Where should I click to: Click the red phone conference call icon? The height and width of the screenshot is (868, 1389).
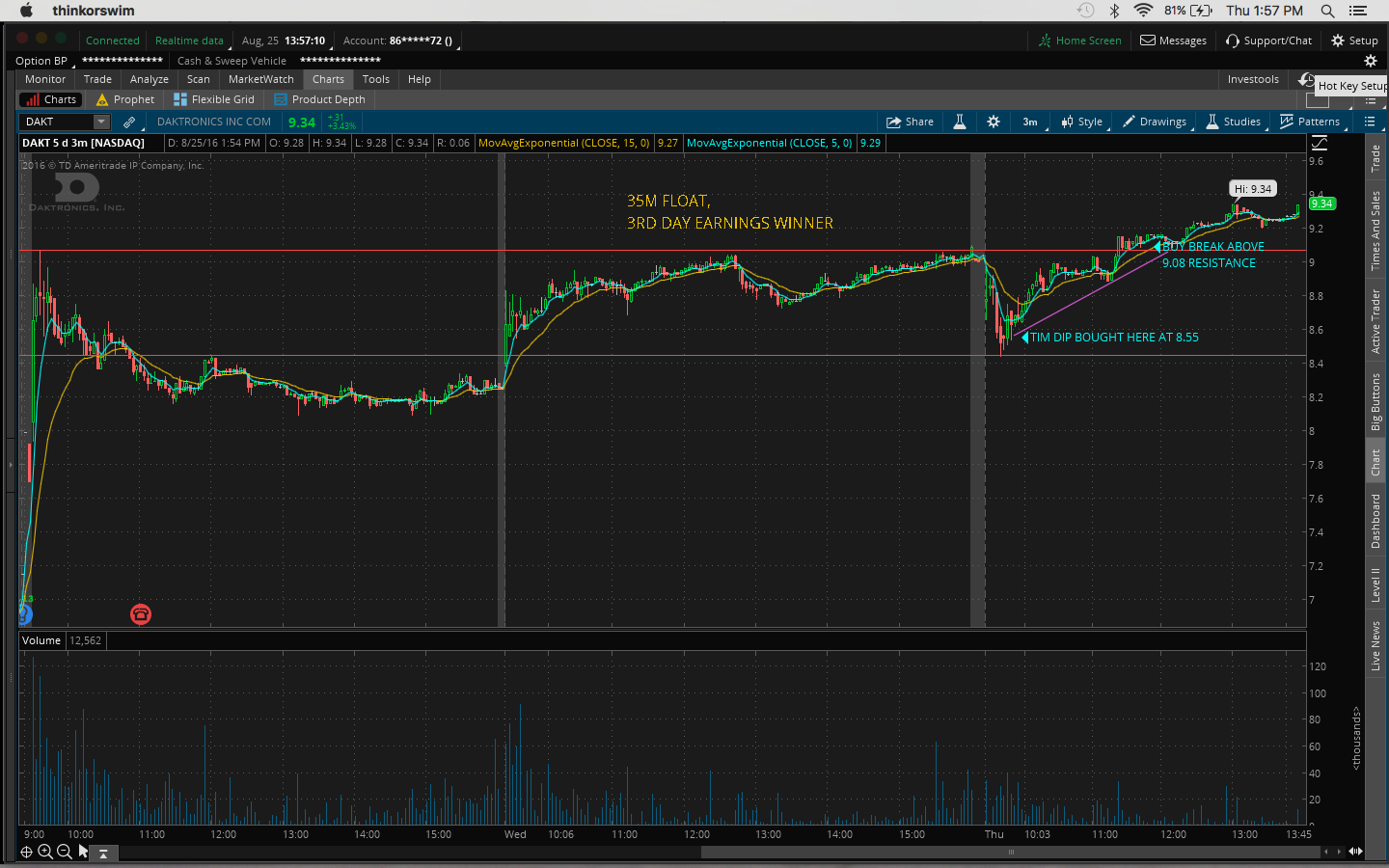(141, 614)
